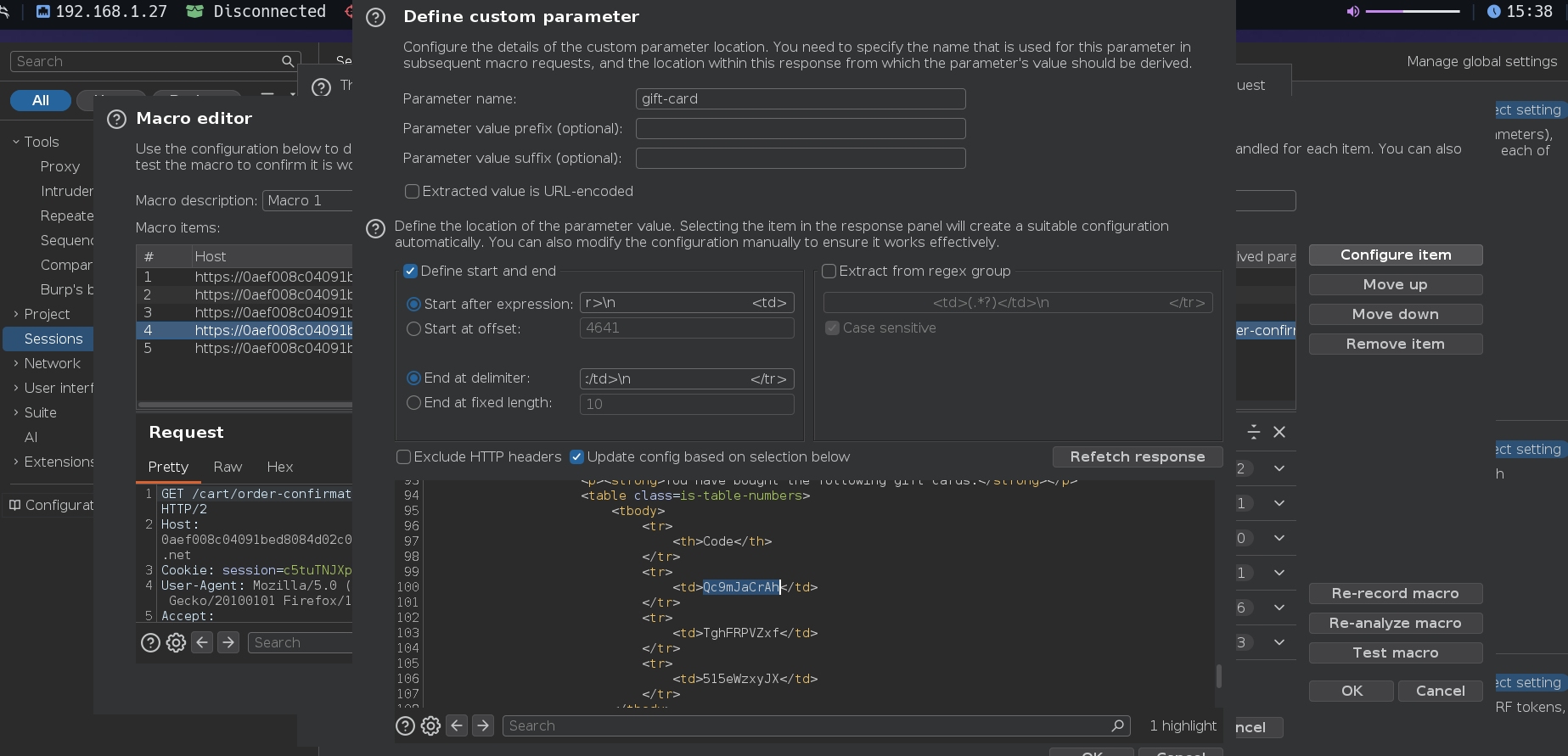Click Configure item button
The image size is (1568, 756).
pos(1396,255)
